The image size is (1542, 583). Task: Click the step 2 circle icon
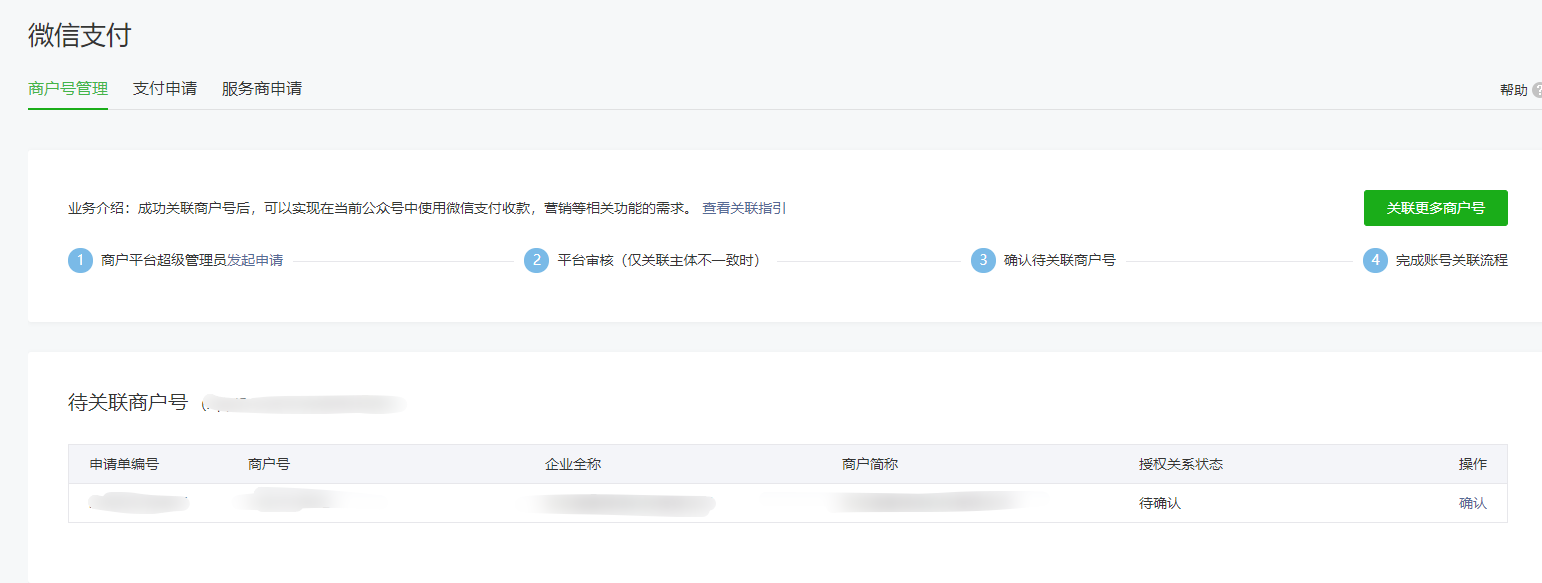pos(536,261)
